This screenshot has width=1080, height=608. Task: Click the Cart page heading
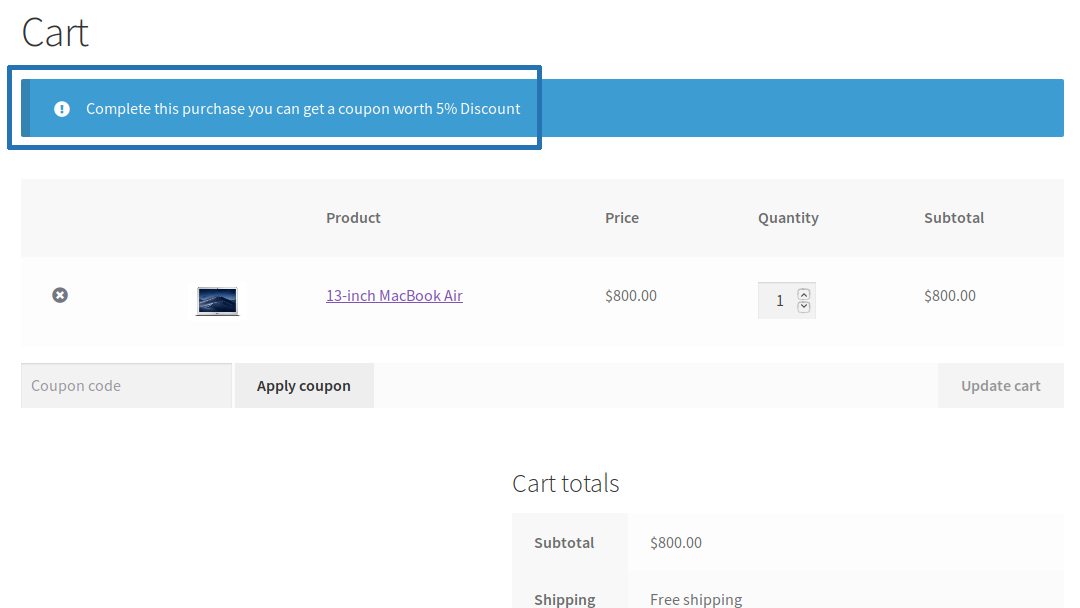[x=55, y=33]
